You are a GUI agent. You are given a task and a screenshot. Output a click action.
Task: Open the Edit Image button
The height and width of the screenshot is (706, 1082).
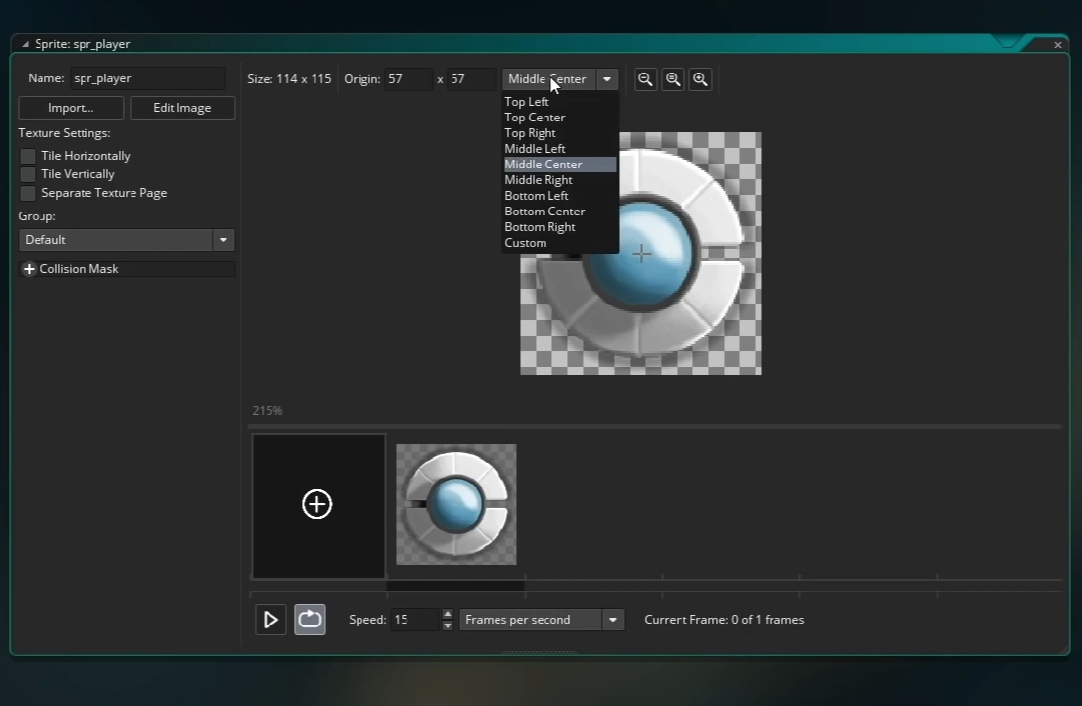(181, 108)
